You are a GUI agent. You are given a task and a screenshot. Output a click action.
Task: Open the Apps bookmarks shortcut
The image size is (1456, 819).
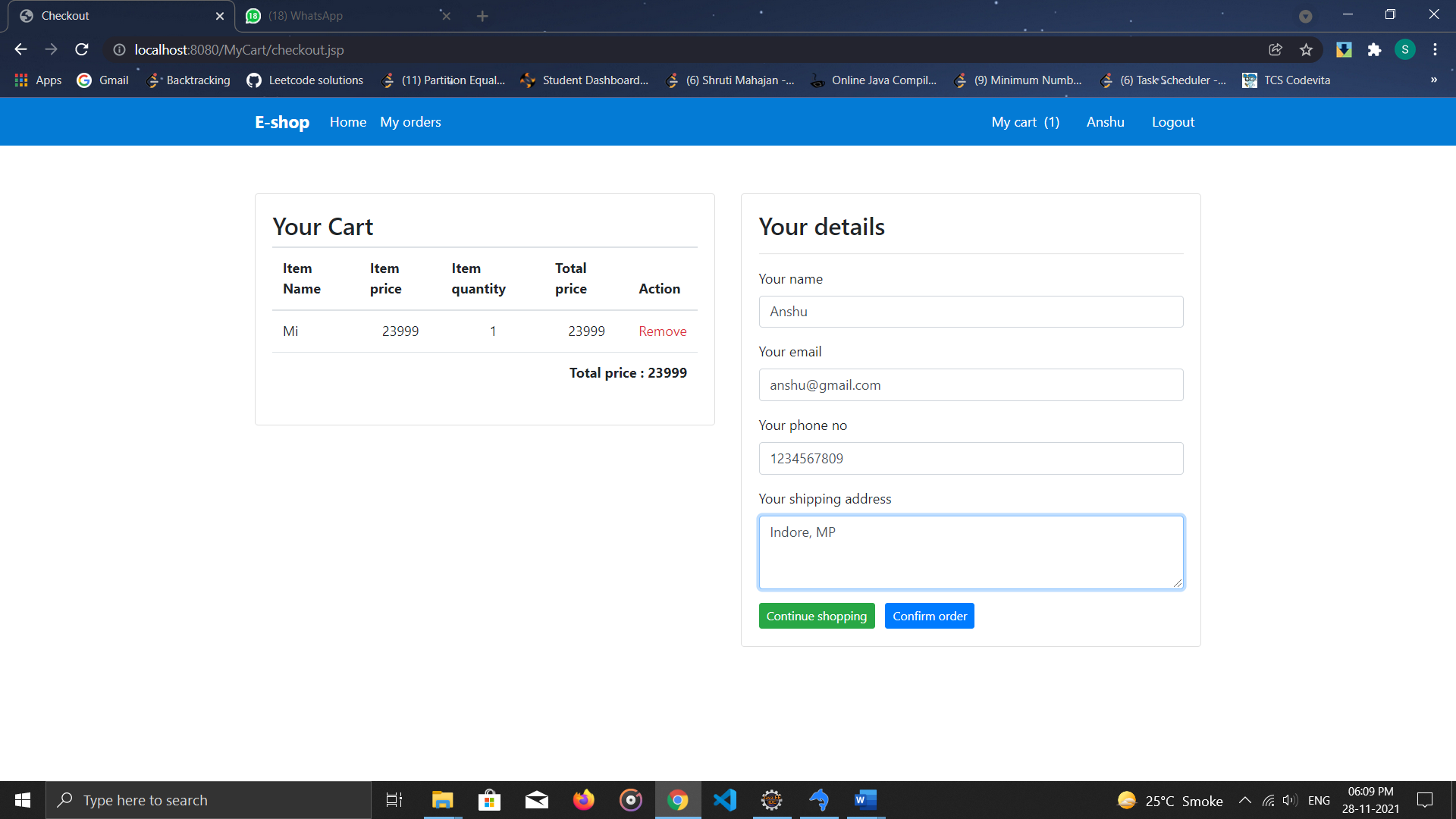(38, 80)
